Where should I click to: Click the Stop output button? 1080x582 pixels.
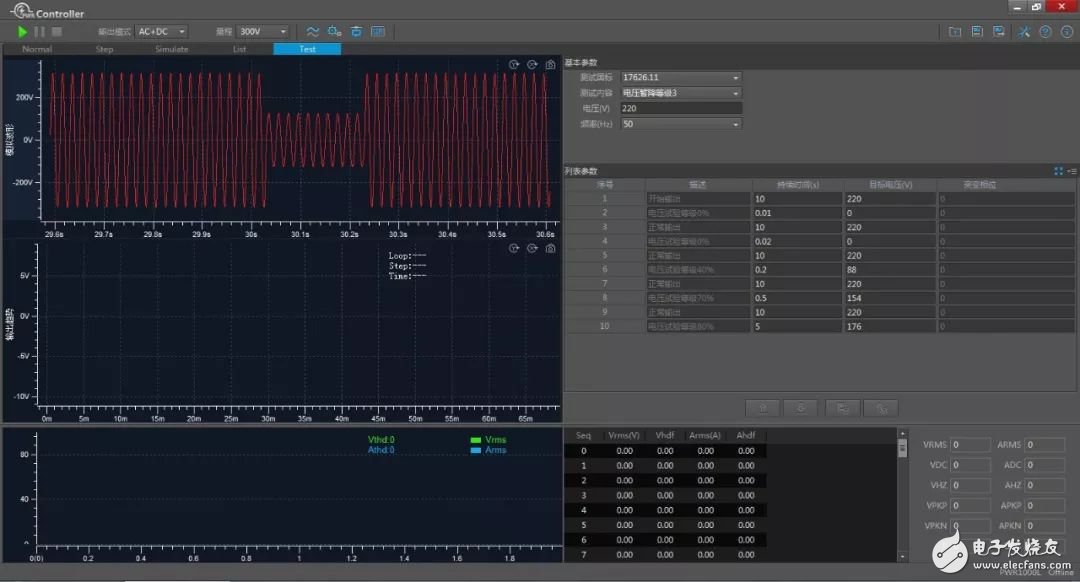point(57,32)
